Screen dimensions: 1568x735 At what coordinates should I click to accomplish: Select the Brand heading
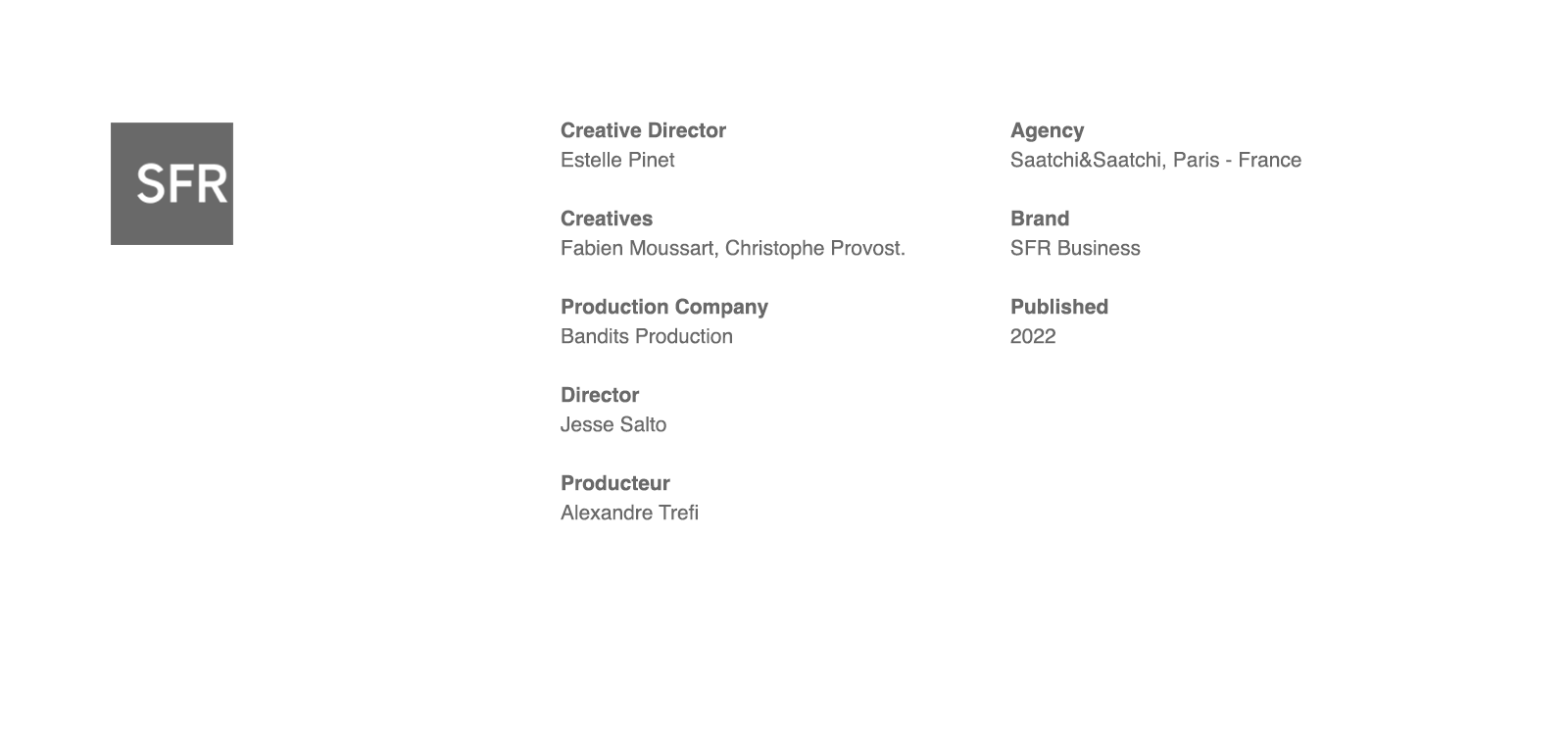[x=1040, y=219]
